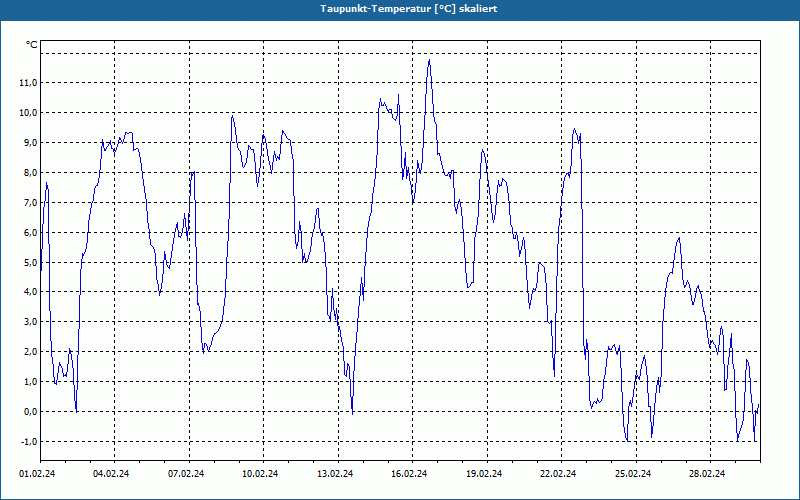Click the 2,0 y-axis label
Image resolution: width=800 pixels, height=500 pixels.
click(x=30, y=352)
